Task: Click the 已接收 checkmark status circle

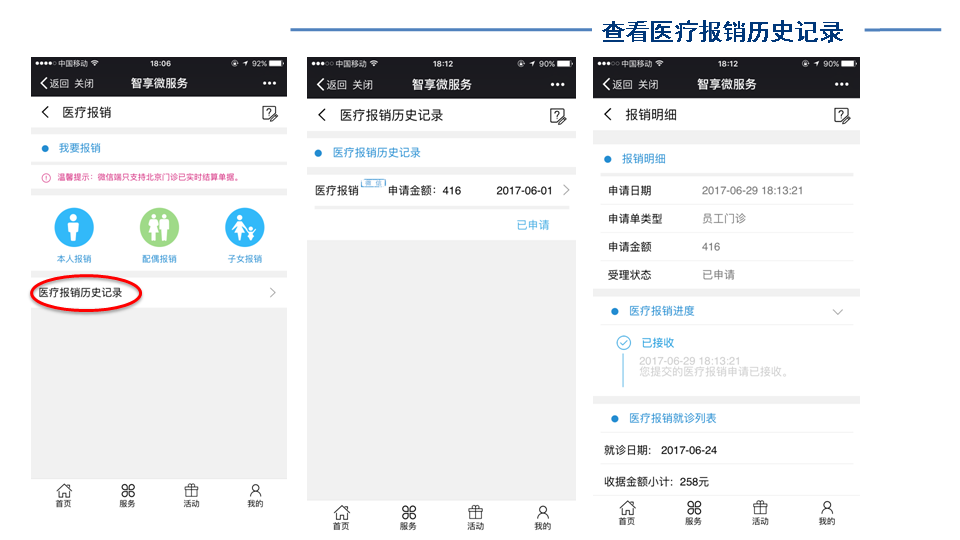Action: (624, 343)
